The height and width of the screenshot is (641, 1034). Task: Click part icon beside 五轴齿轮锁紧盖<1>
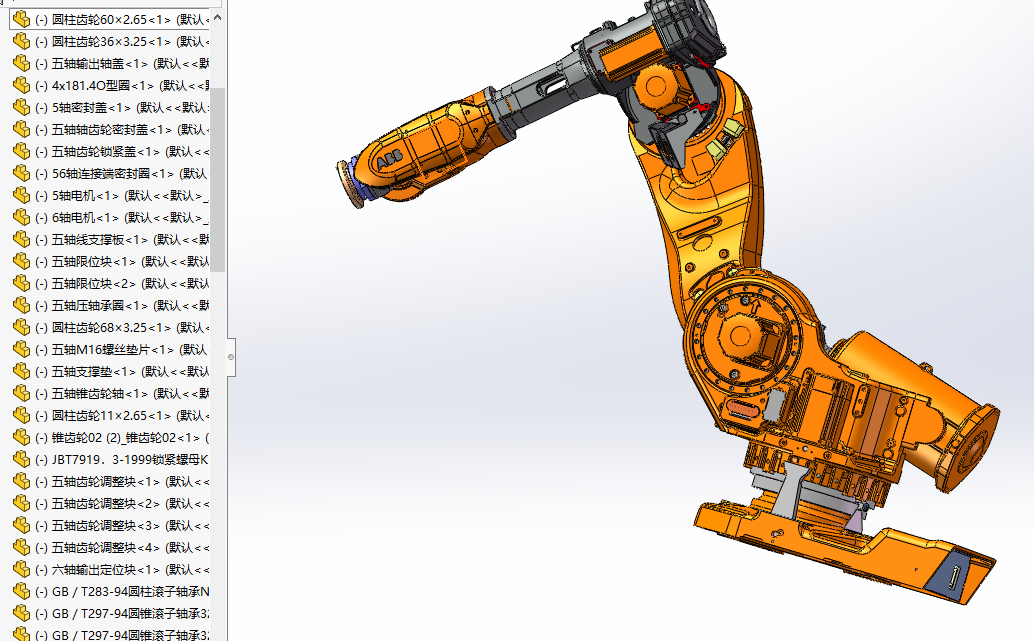pos(21,152)
